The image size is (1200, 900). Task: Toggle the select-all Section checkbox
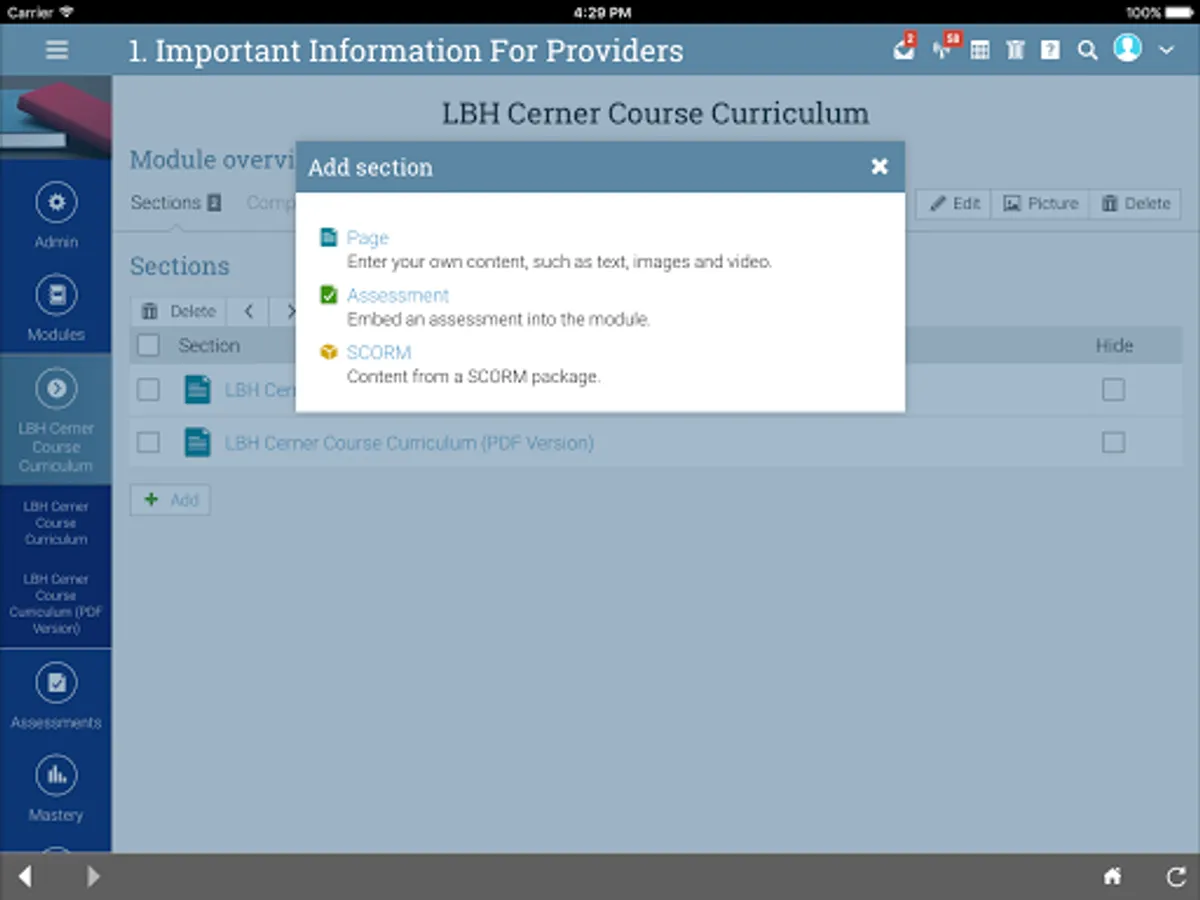click(148, 346)
